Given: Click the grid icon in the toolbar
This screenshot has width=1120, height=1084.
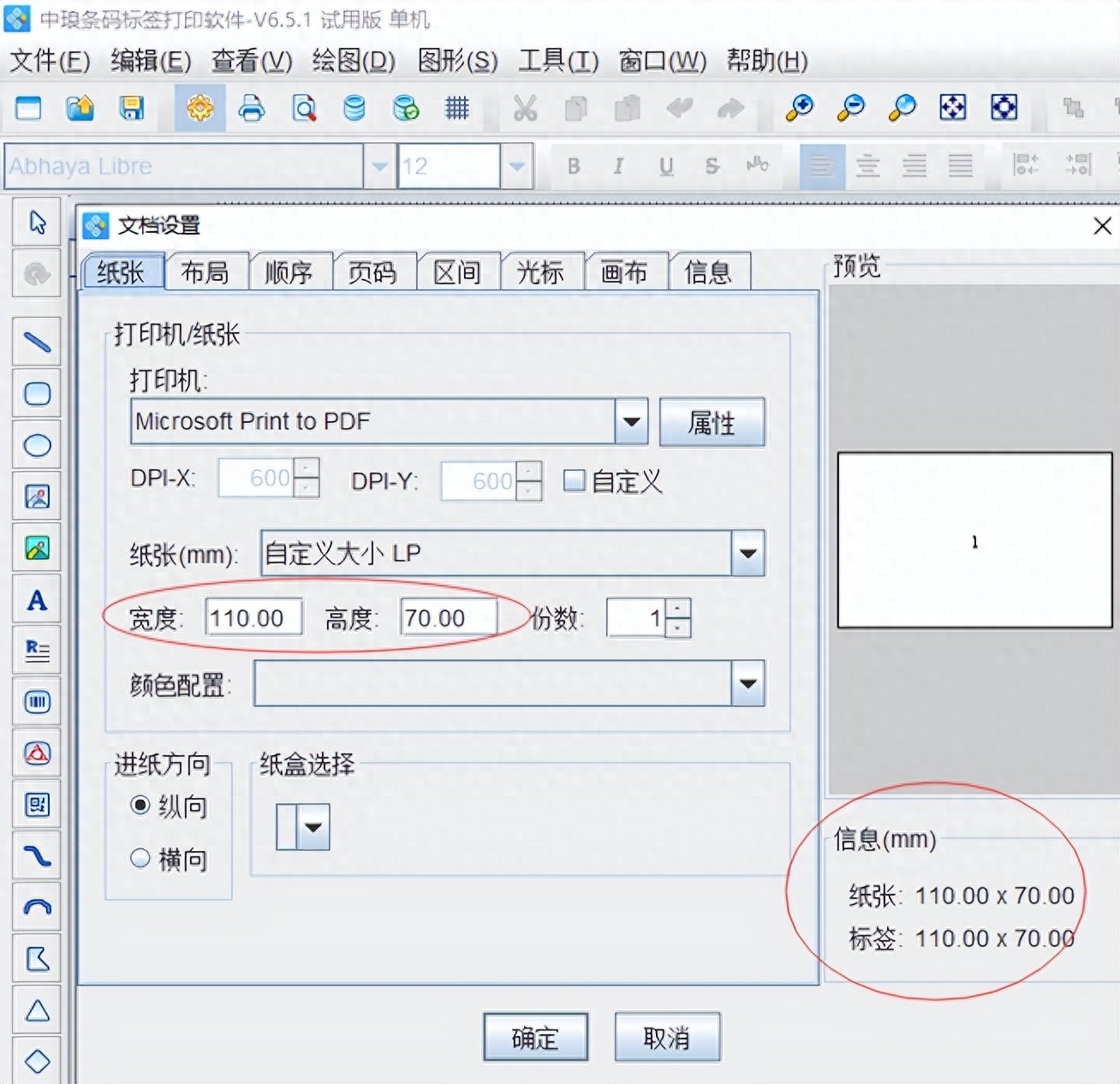Looking at the screenshot, I should [456, 109].
